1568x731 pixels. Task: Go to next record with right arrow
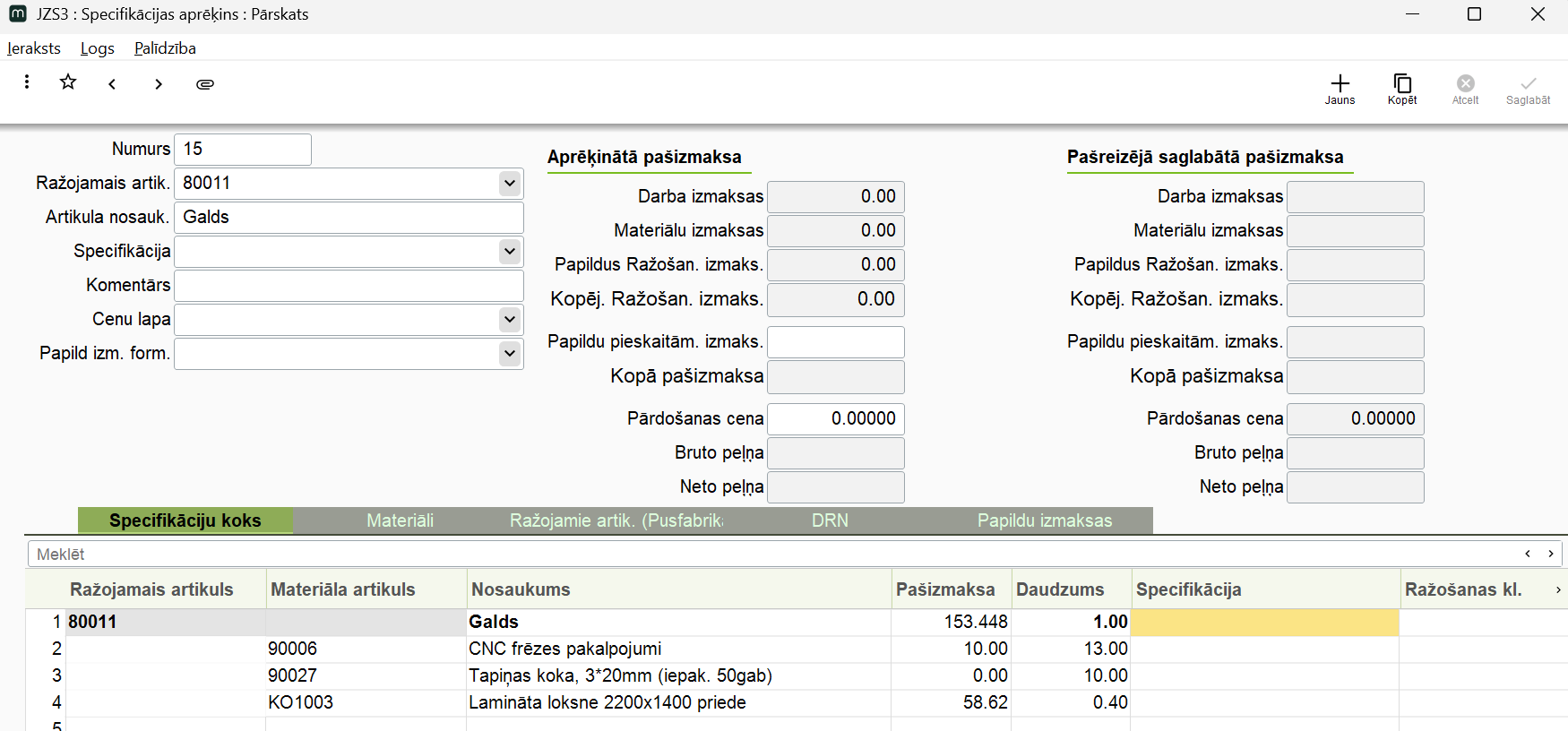pyautogui.click(x=159, y=84)
